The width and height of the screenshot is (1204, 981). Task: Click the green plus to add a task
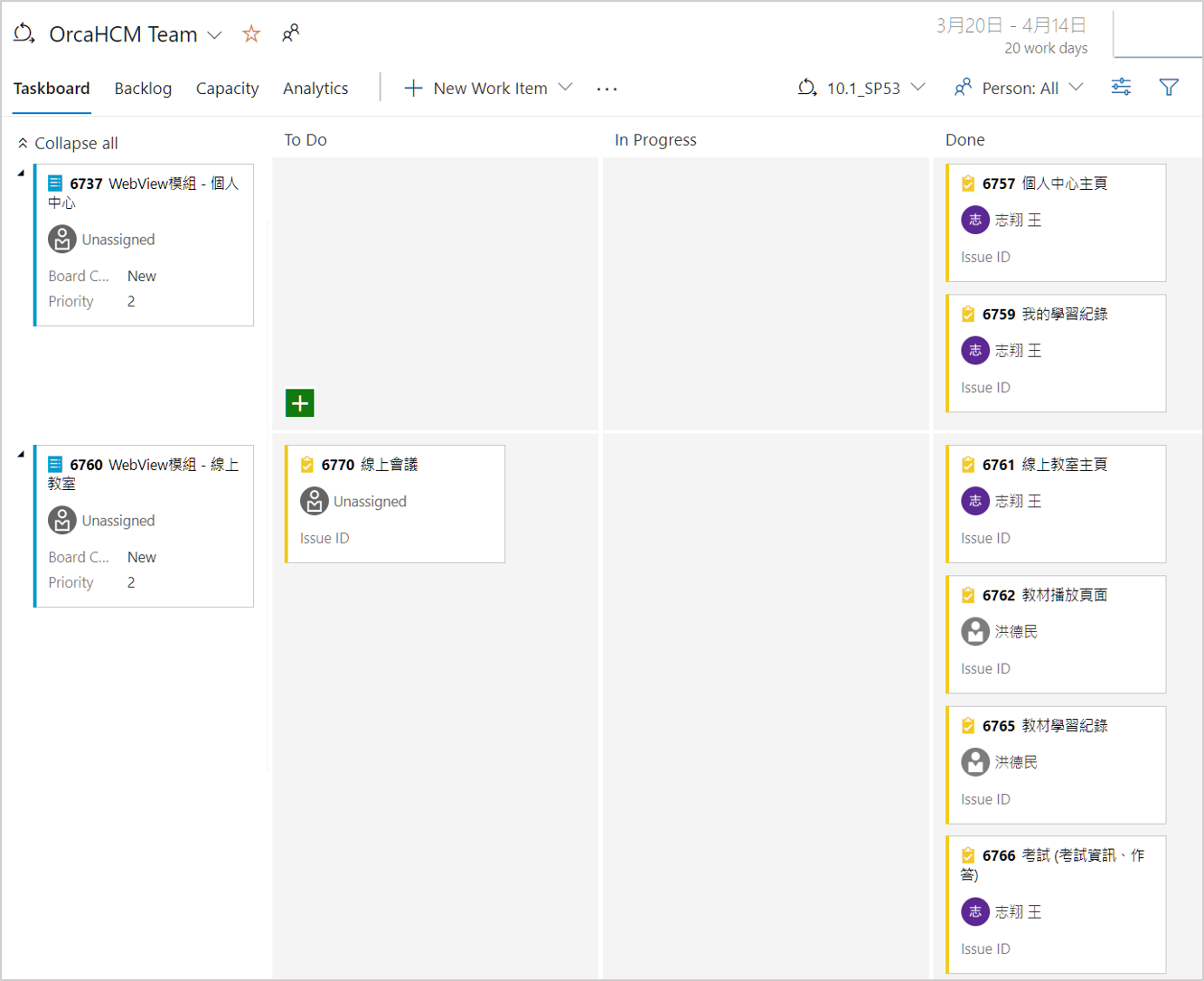click(298, 402)
